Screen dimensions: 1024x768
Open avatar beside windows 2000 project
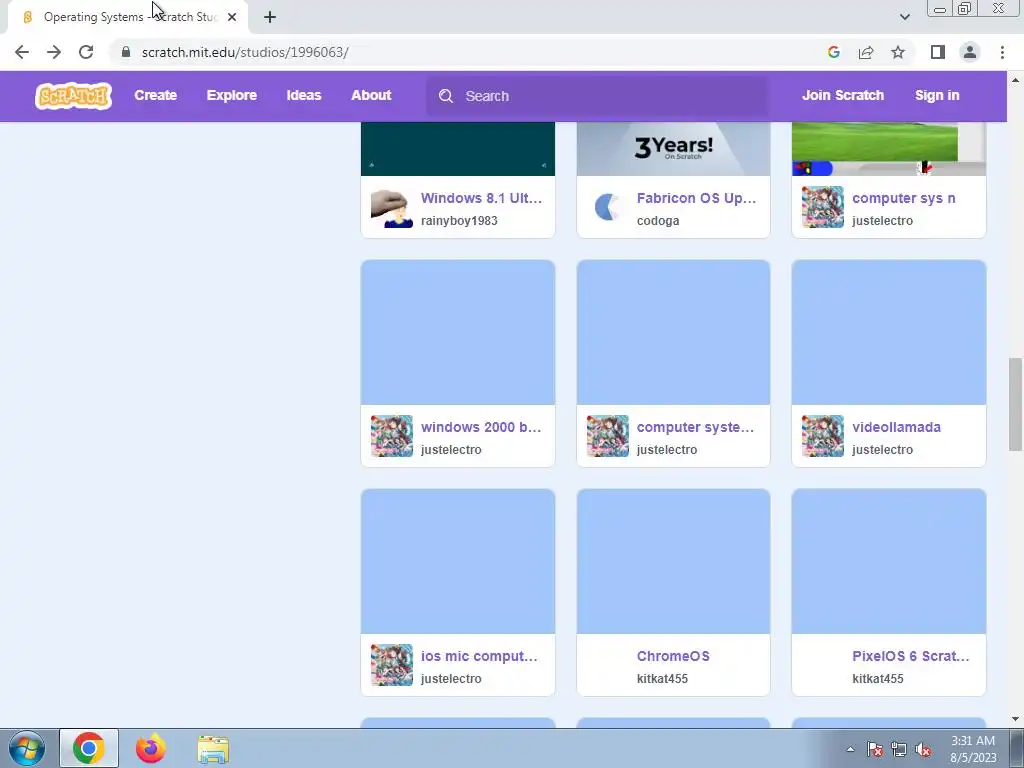click(392, 436)
